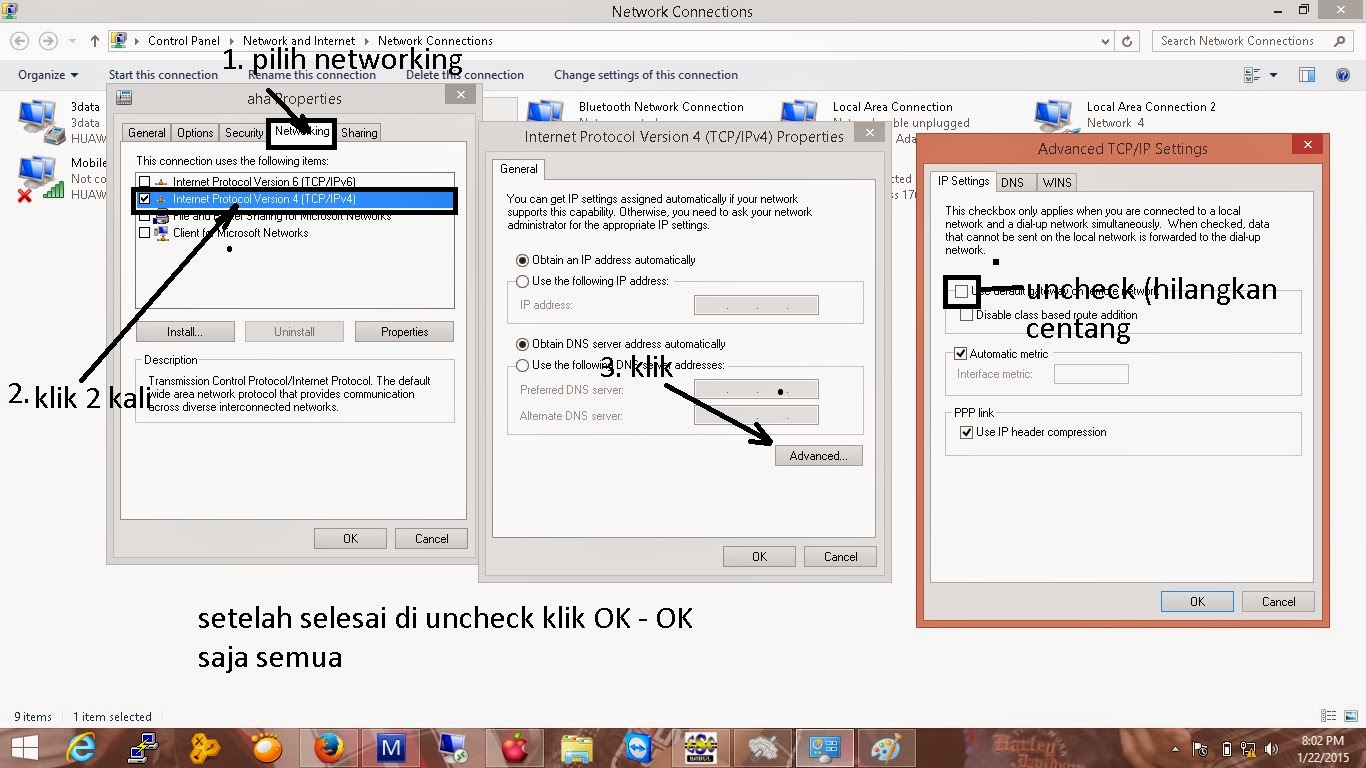Screen dimensions: 1366x768
Task: Click the Search Network Connections box
Action: (x=1245, y=41)
